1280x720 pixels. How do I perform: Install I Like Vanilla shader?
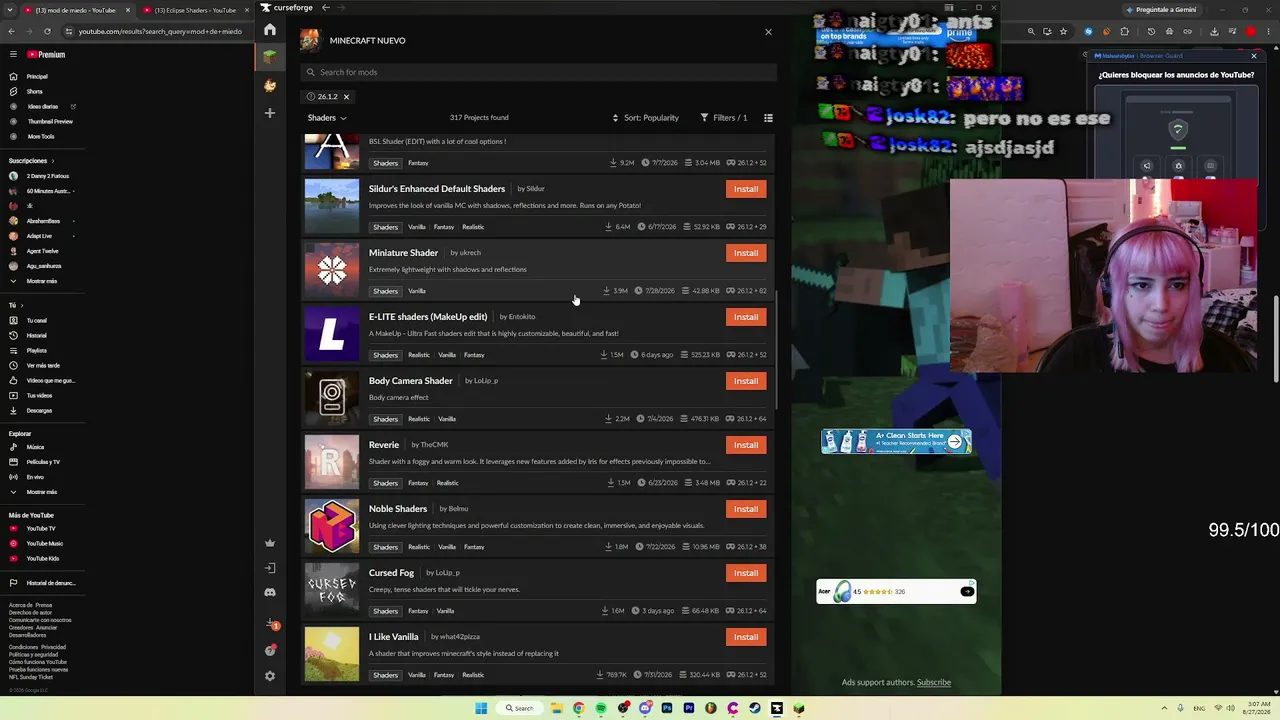[x=746, y=637]
